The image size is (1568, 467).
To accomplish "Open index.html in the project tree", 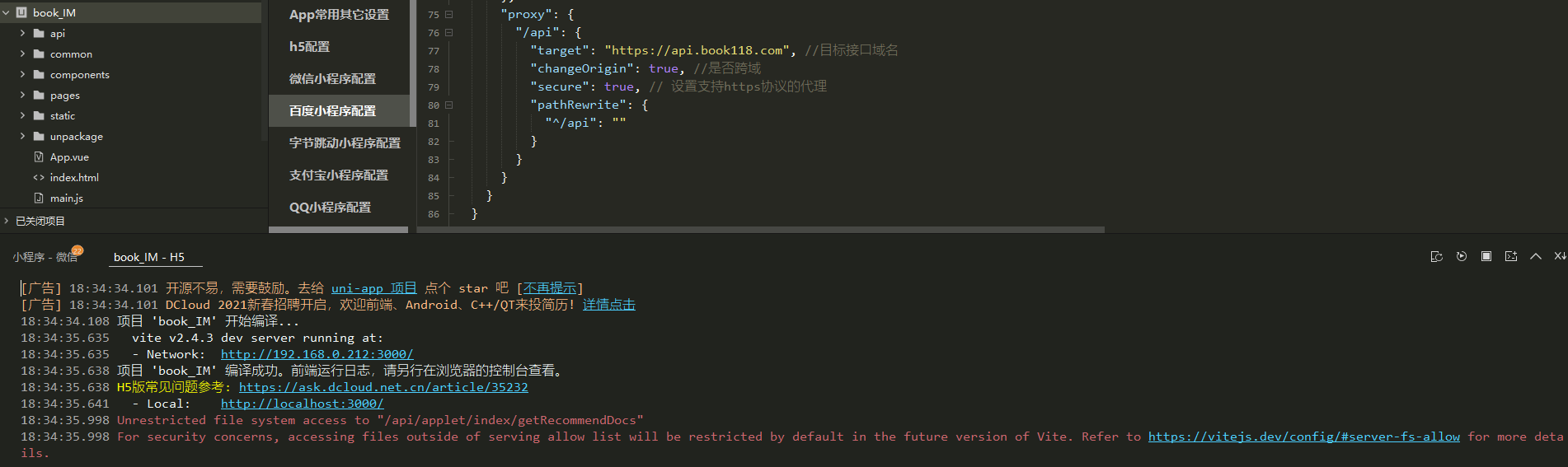I will click(74, 178).
